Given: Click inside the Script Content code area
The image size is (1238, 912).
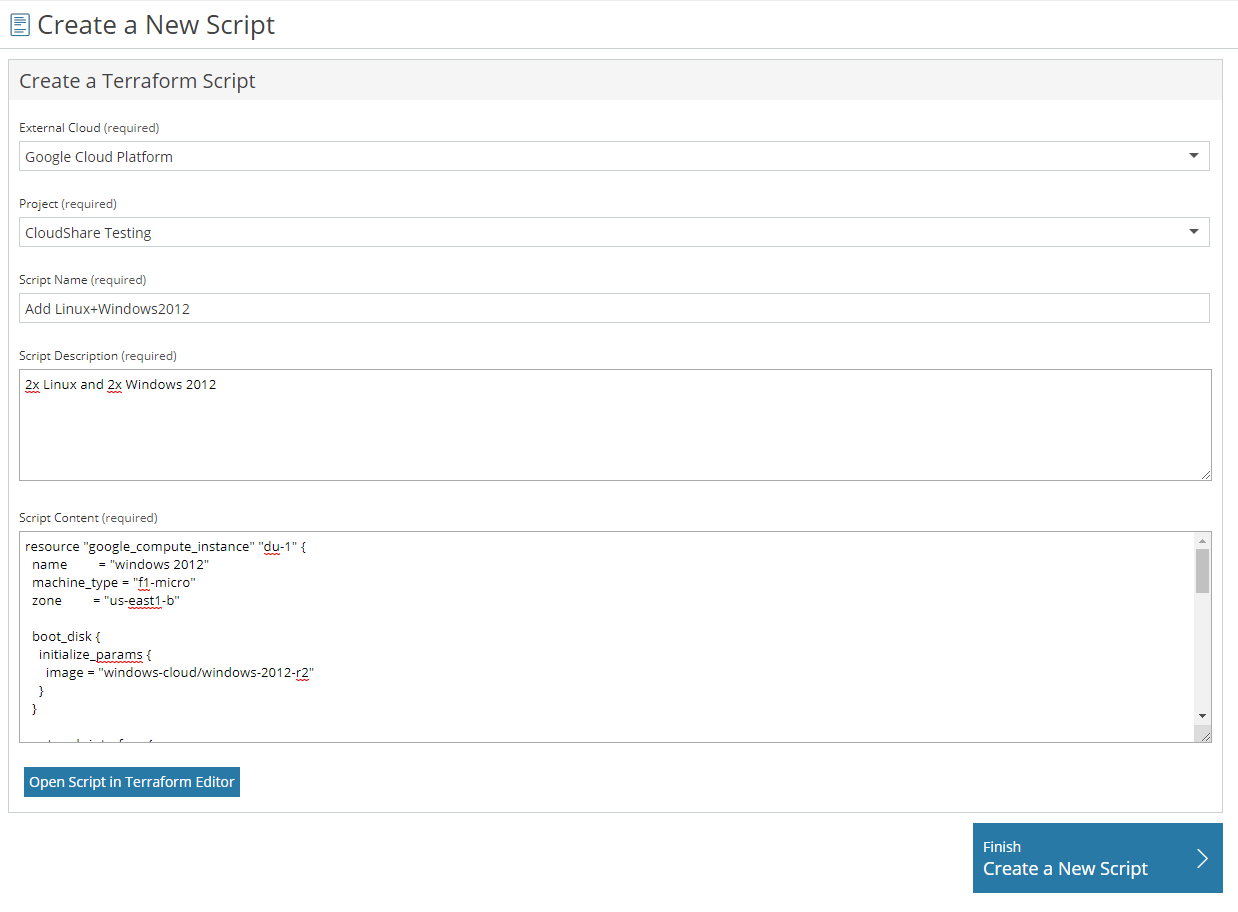Looking at the screenshot, I should (x=606, y=637).
